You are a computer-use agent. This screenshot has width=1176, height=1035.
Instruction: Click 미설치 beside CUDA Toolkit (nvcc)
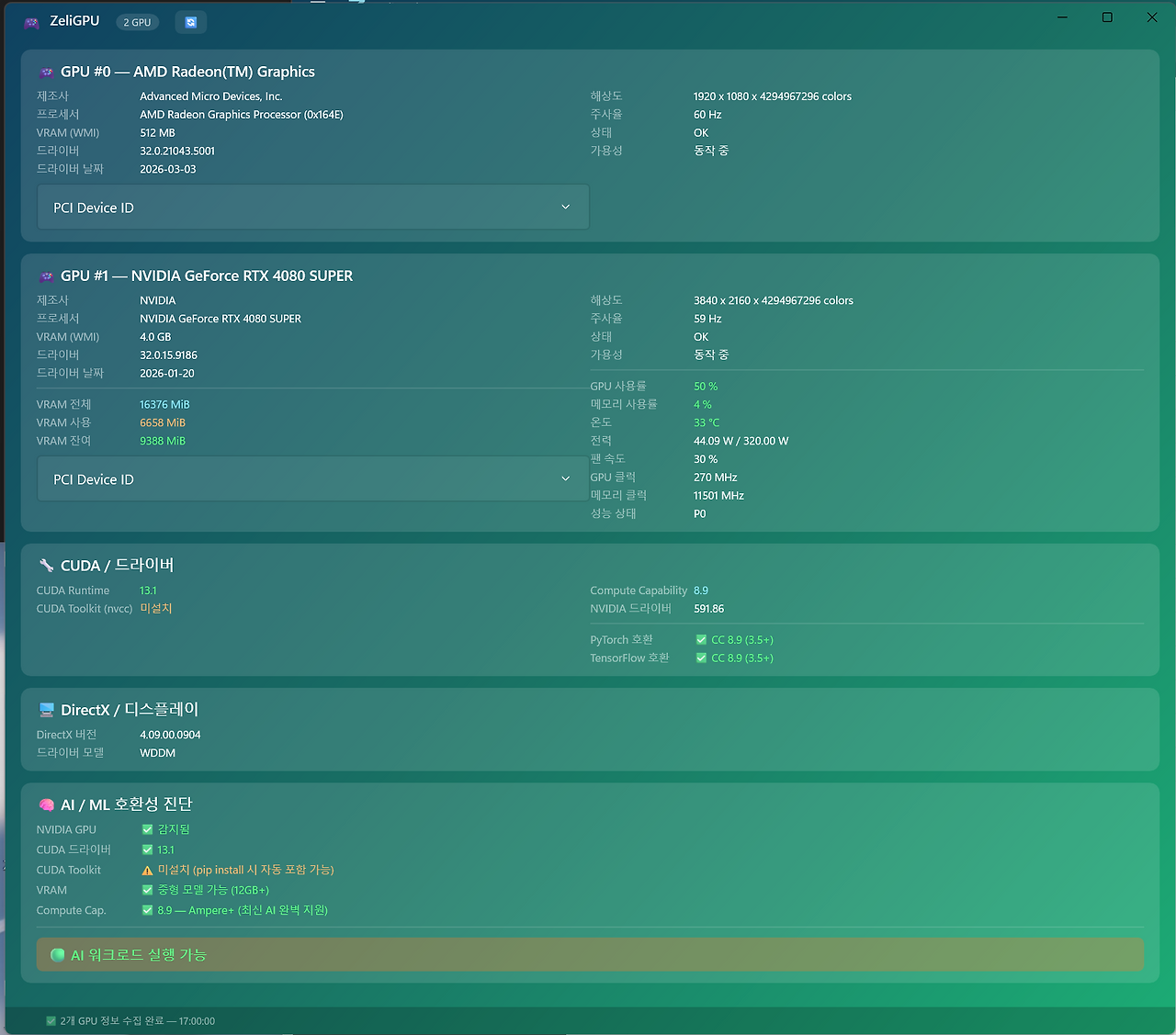pyautogui.click(x=156, y=609)
